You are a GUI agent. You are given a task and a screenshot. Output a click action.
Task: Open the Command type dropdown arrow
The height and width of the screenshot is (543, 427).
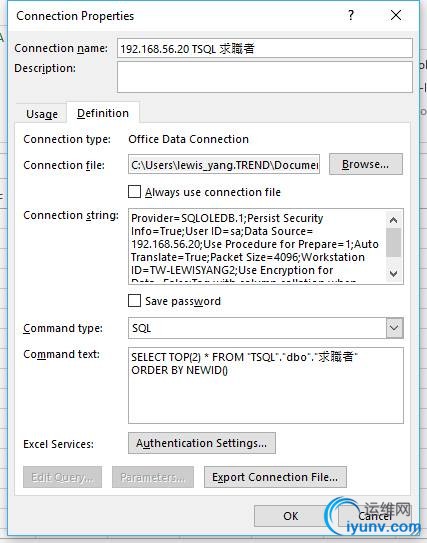click(394, 328)
